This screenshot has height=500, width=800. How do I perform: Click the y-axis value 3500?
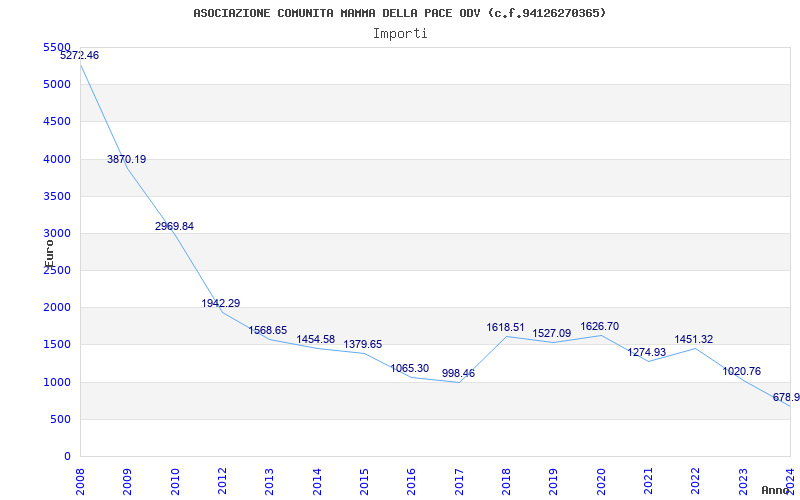(57, 196)
